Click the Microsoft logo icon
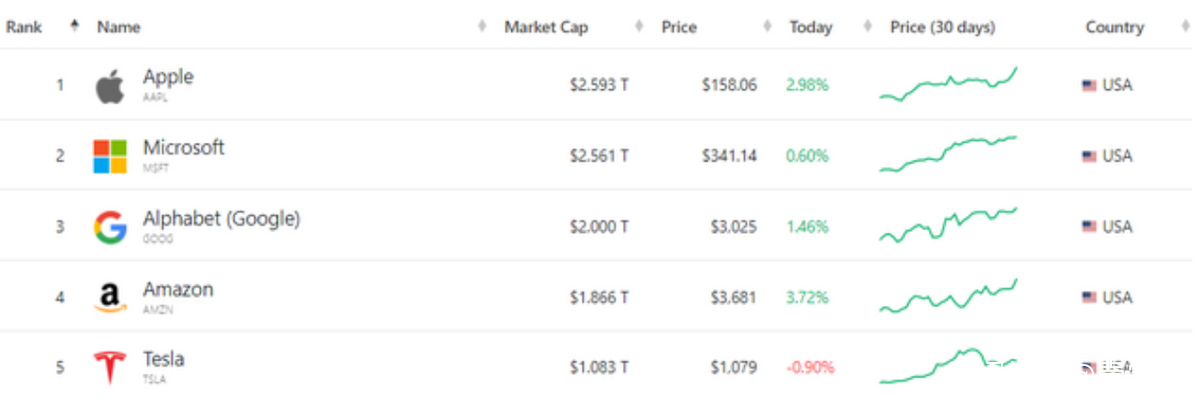The width and height of the screenshot is (1200, 406). pyautogui.click(x=110, y=156)
